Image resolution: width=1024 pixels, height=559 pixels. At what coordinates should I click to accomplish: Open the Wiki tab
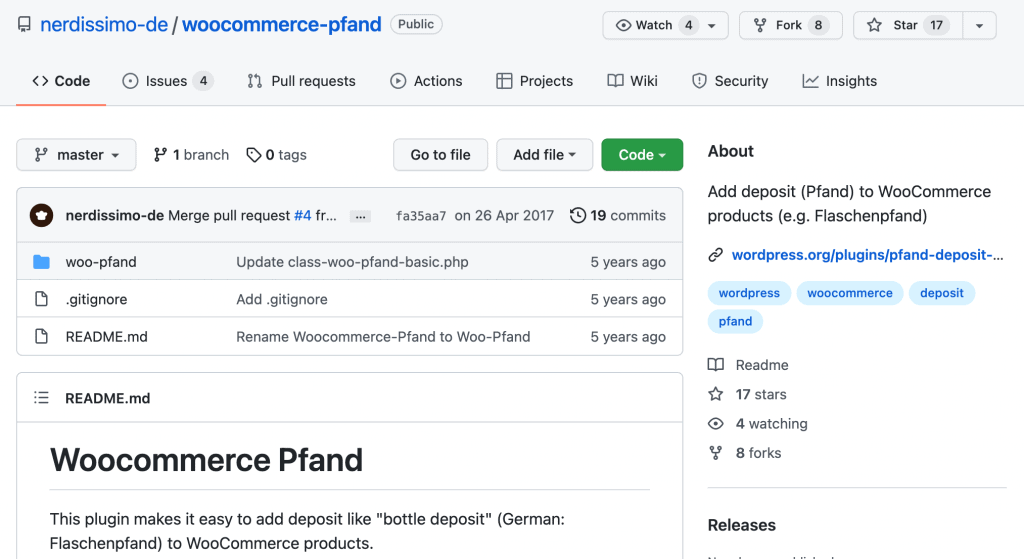632,81
